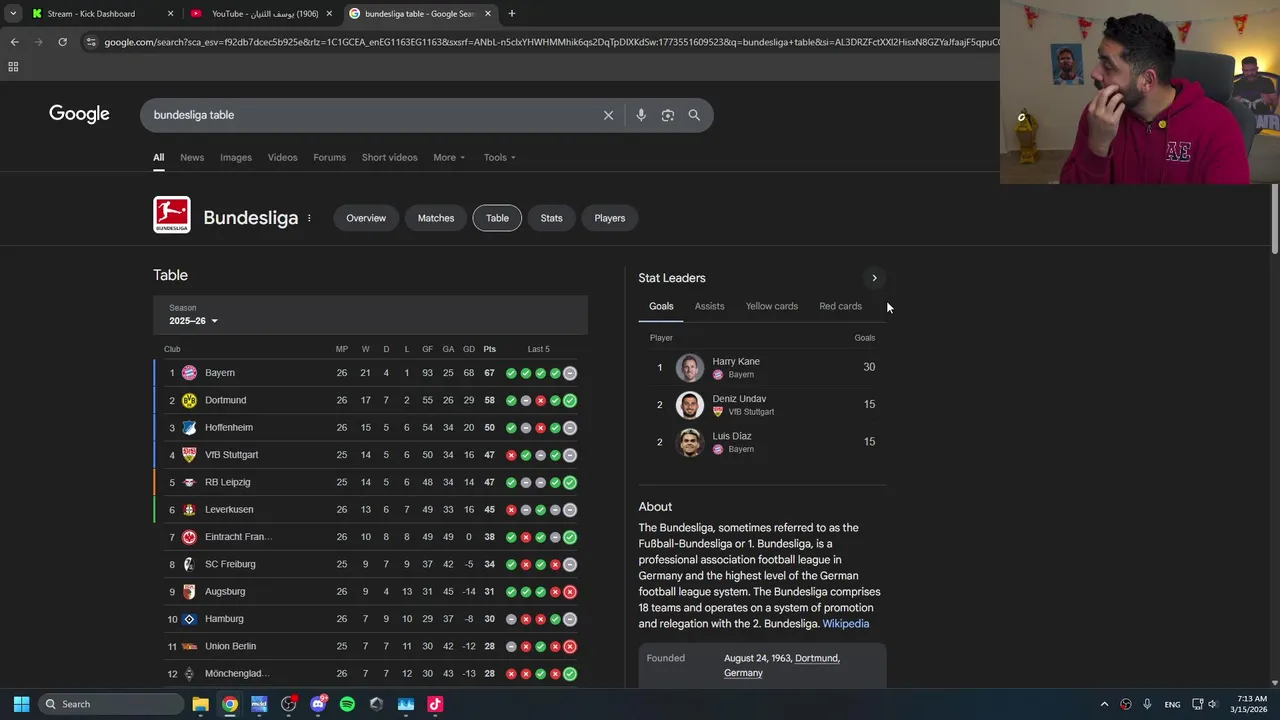1280x720 pixels.
Task: Open Discord from taskbar
Action: 318,704
